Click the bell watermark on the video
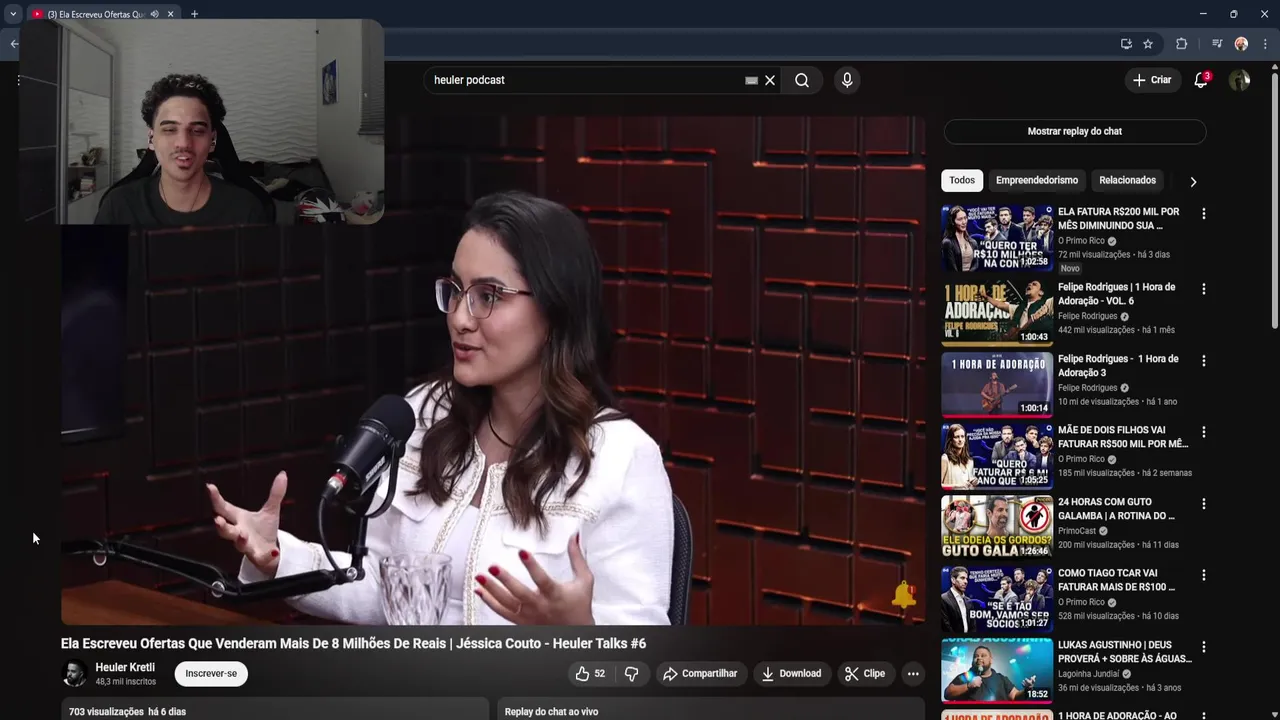 [904, 595]
